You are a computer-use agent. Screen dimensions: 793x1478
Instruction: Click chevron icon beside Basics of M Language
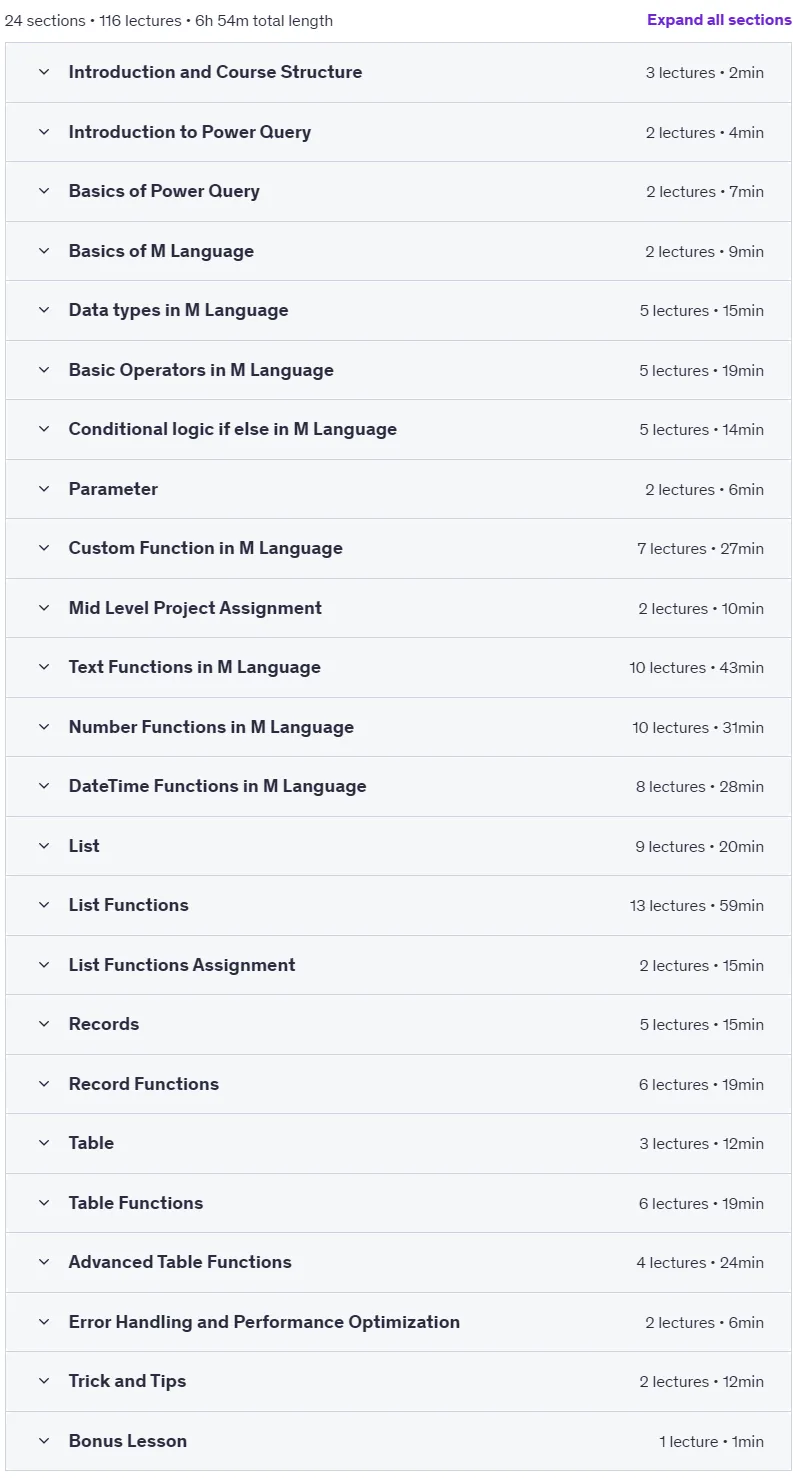pyautogui.click(x=44, y=251)
